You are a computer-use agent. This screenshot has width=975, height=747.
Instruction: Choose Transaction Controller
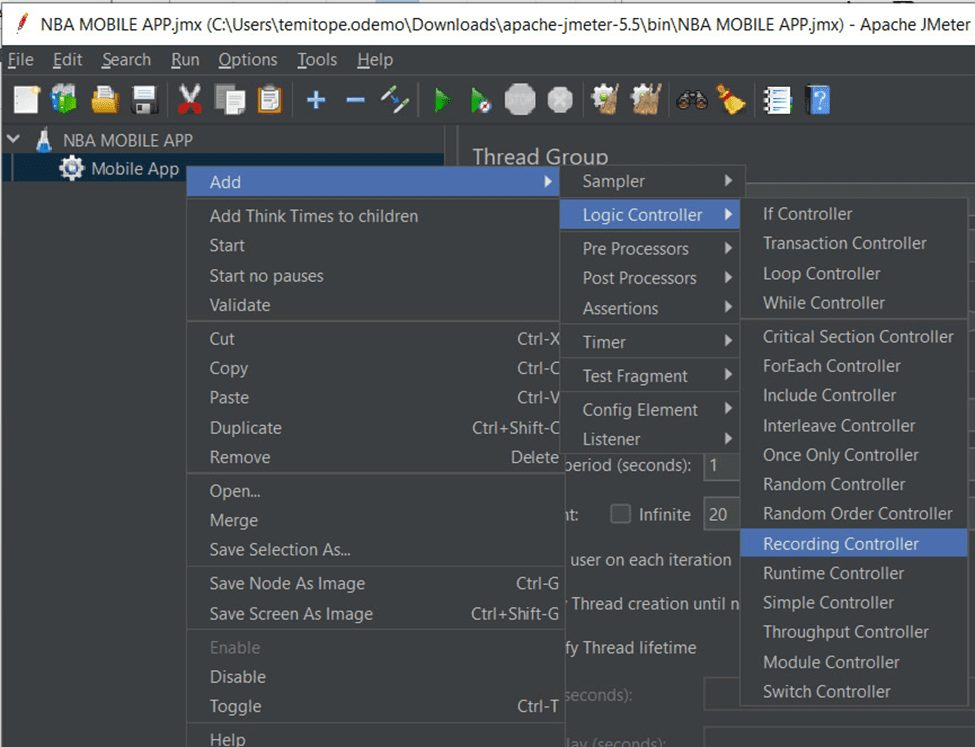pos(854,243)
